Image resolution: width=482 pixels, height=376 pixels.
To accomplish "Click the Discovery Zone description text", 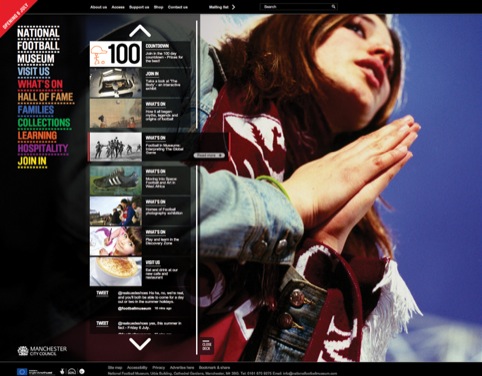I will point(162,242).
